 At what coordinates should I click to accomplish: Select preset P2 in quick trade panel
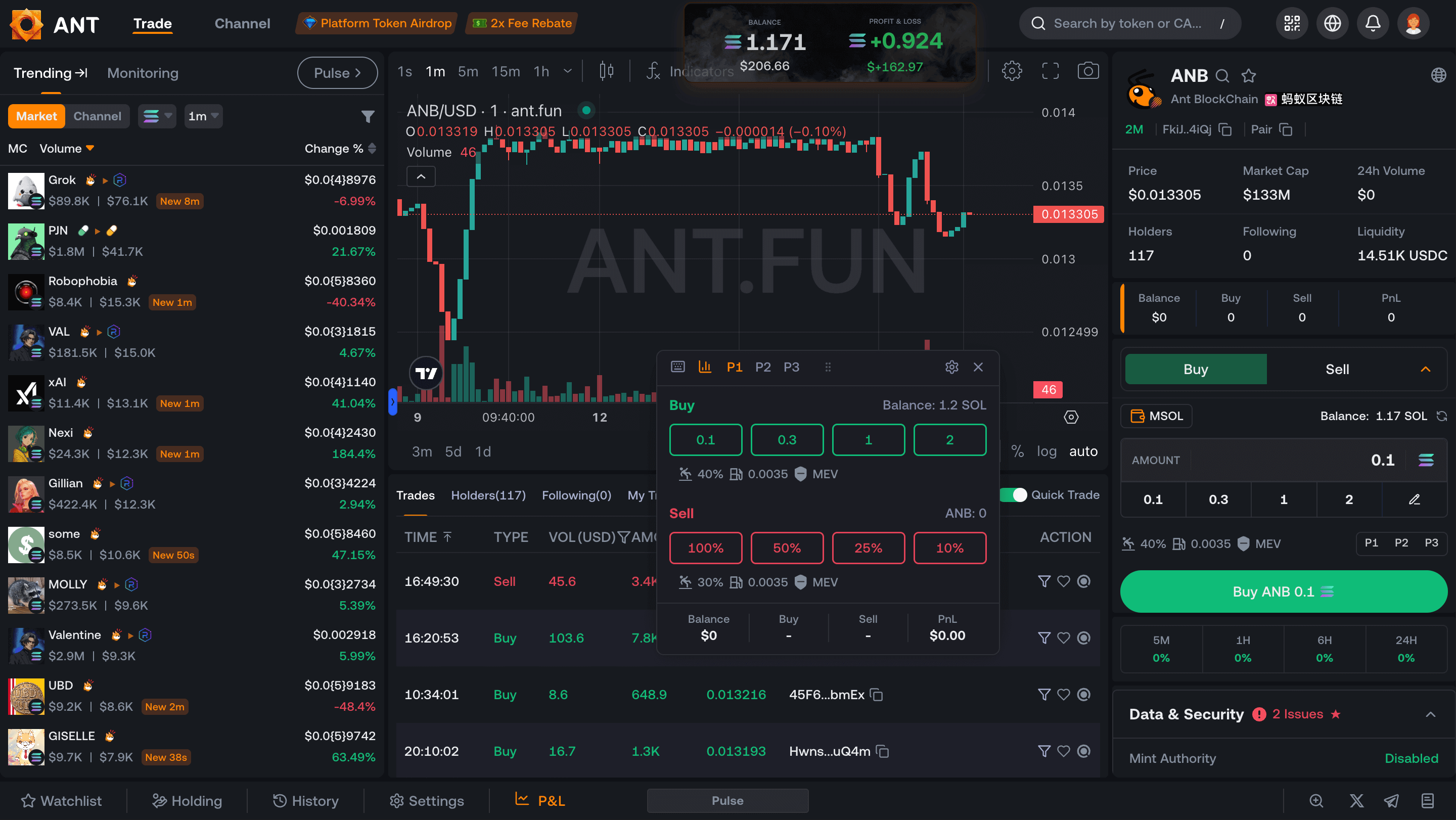(762, 368)
